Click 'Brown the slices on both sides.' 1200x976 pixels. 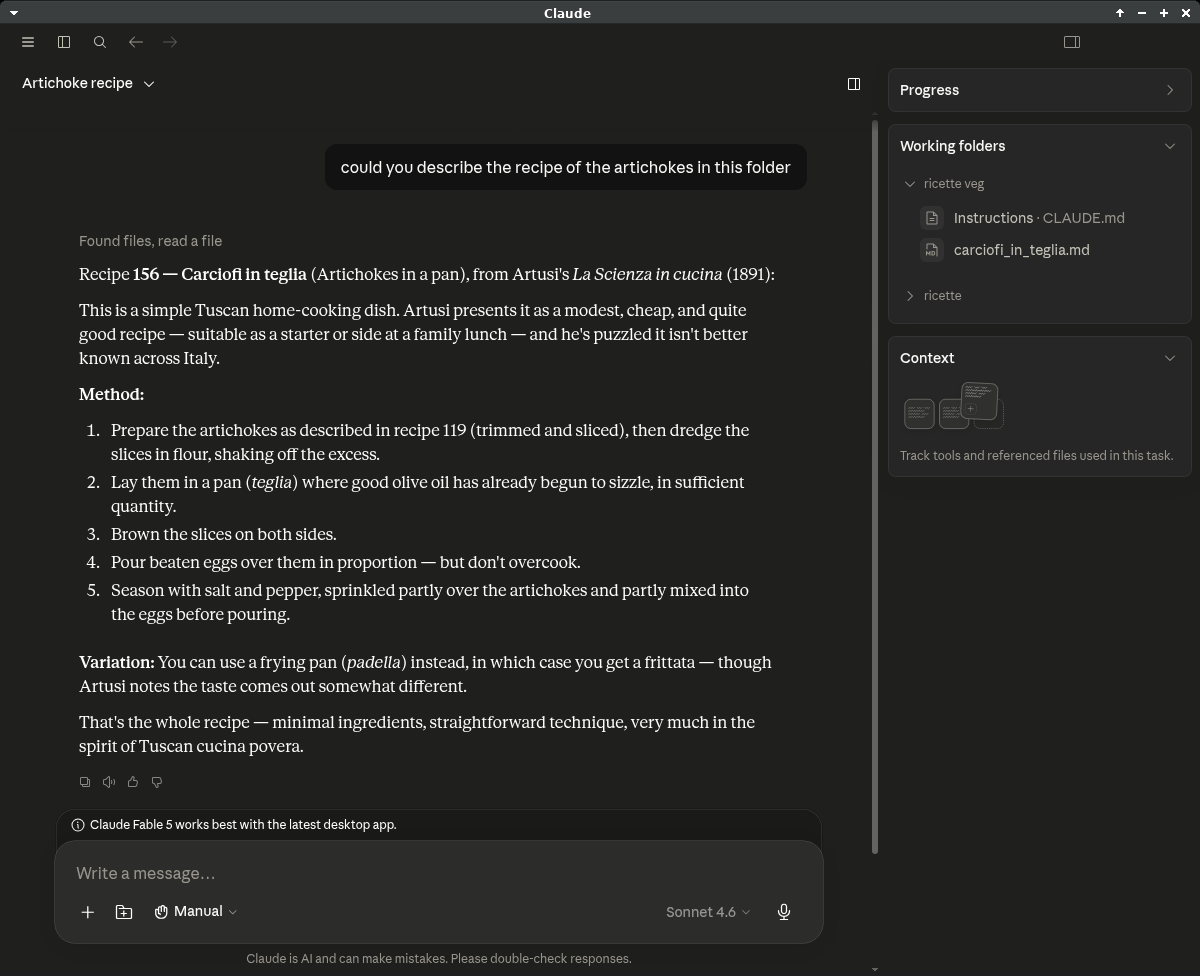pyautogui.click(x=224, y=534)
